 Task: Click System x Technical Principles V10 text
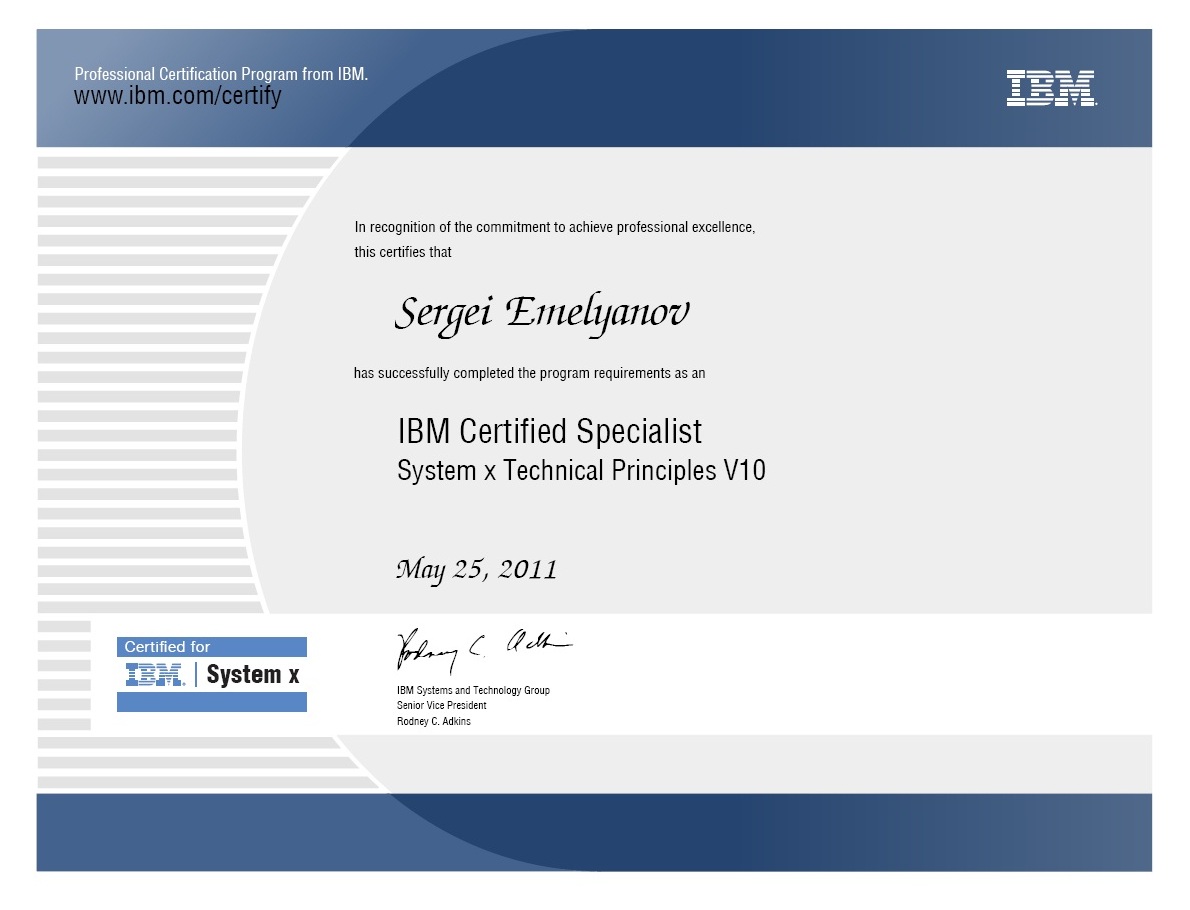point(581,470)
